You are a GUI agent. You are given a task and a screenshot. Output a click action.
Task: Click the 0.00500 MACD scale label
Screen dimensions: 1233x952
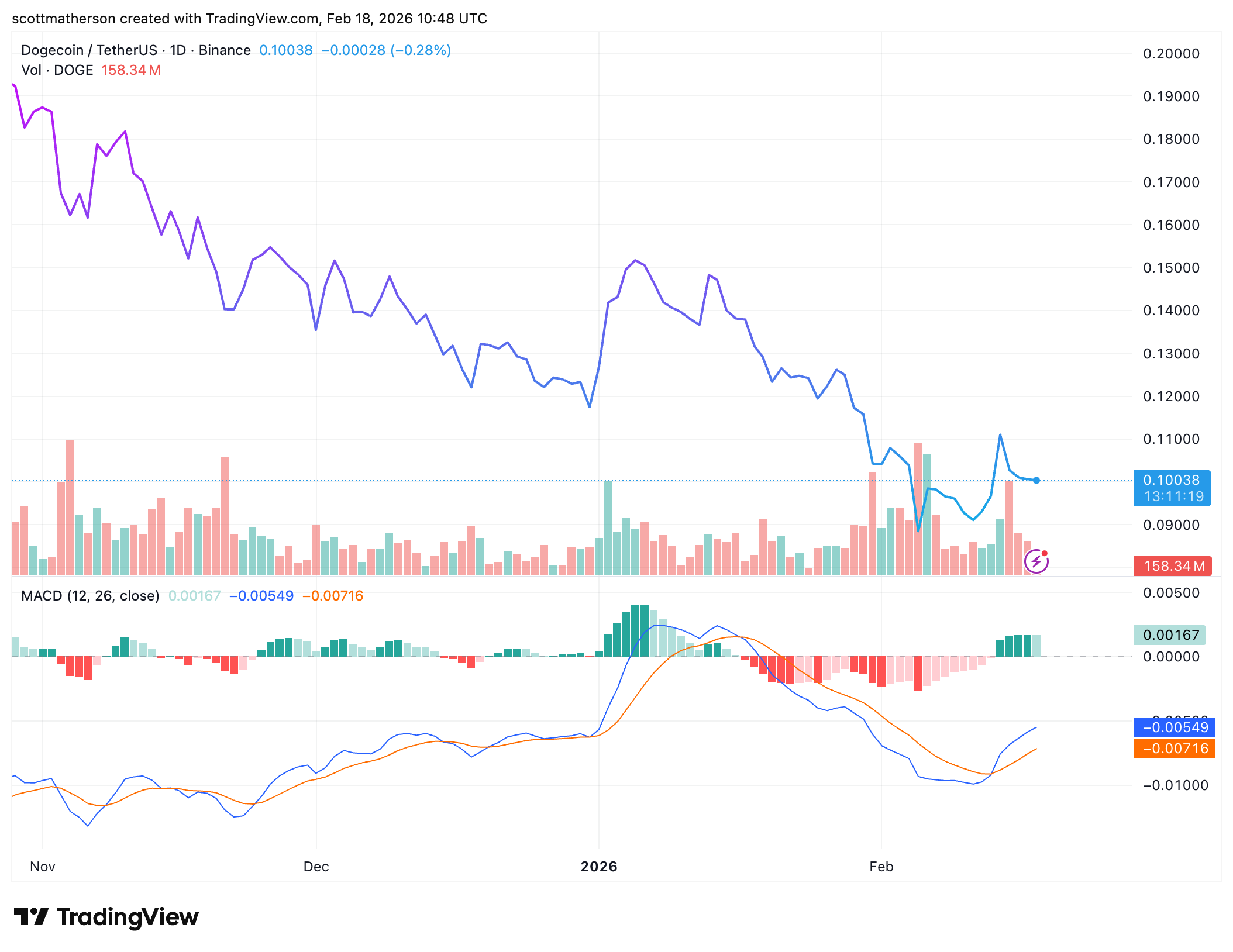click(x=1171, y=593)
